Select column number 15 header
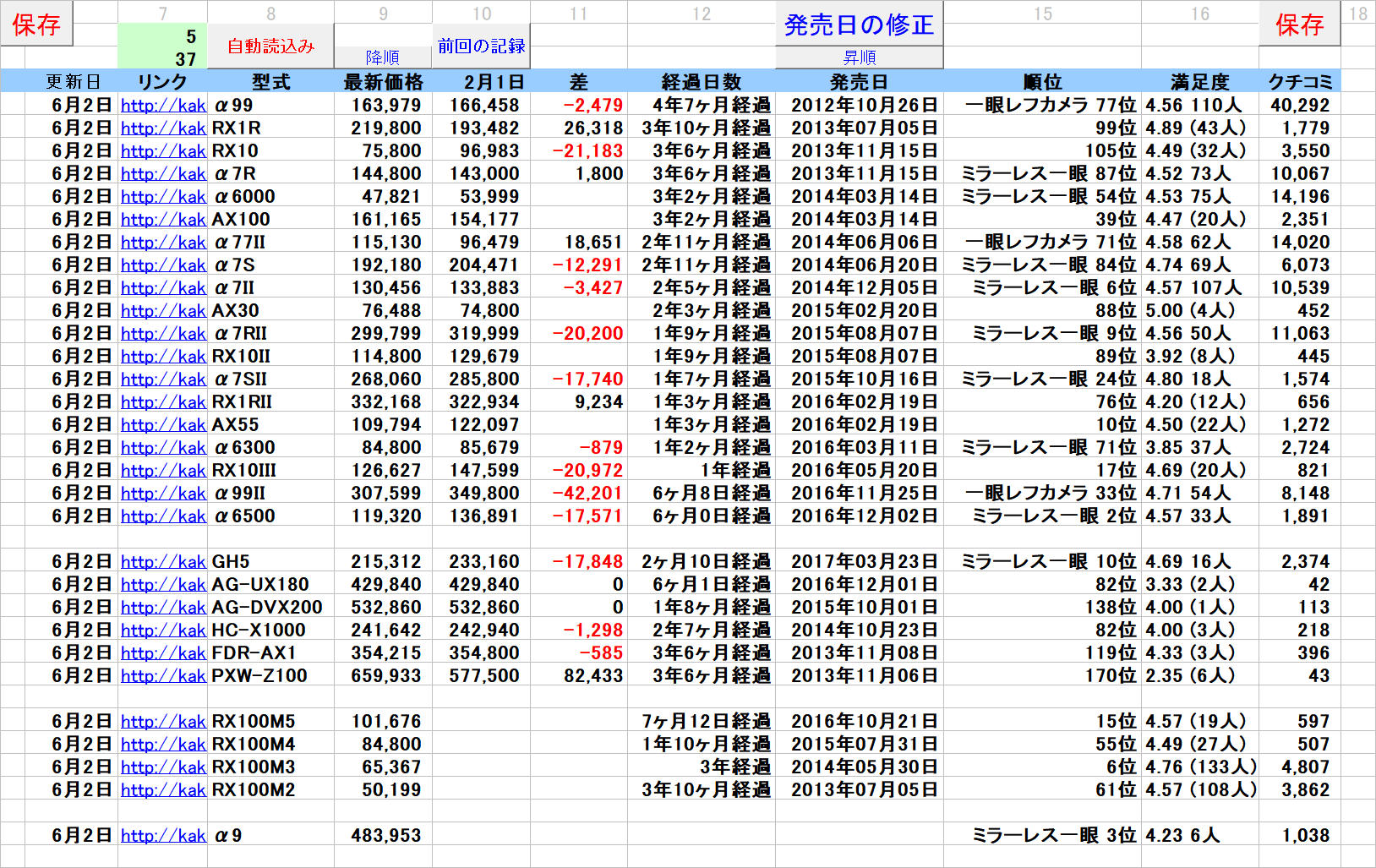This screenshot has height=868, width=1376. [1043, 14]
